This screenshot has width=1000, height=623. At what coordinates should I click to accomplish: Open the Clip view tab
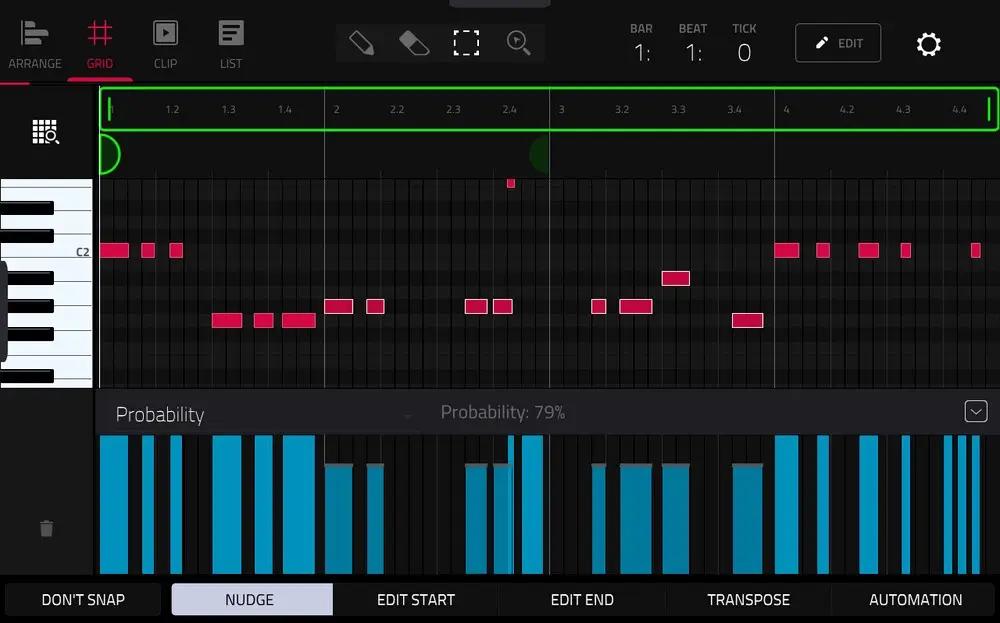[165, 44]
